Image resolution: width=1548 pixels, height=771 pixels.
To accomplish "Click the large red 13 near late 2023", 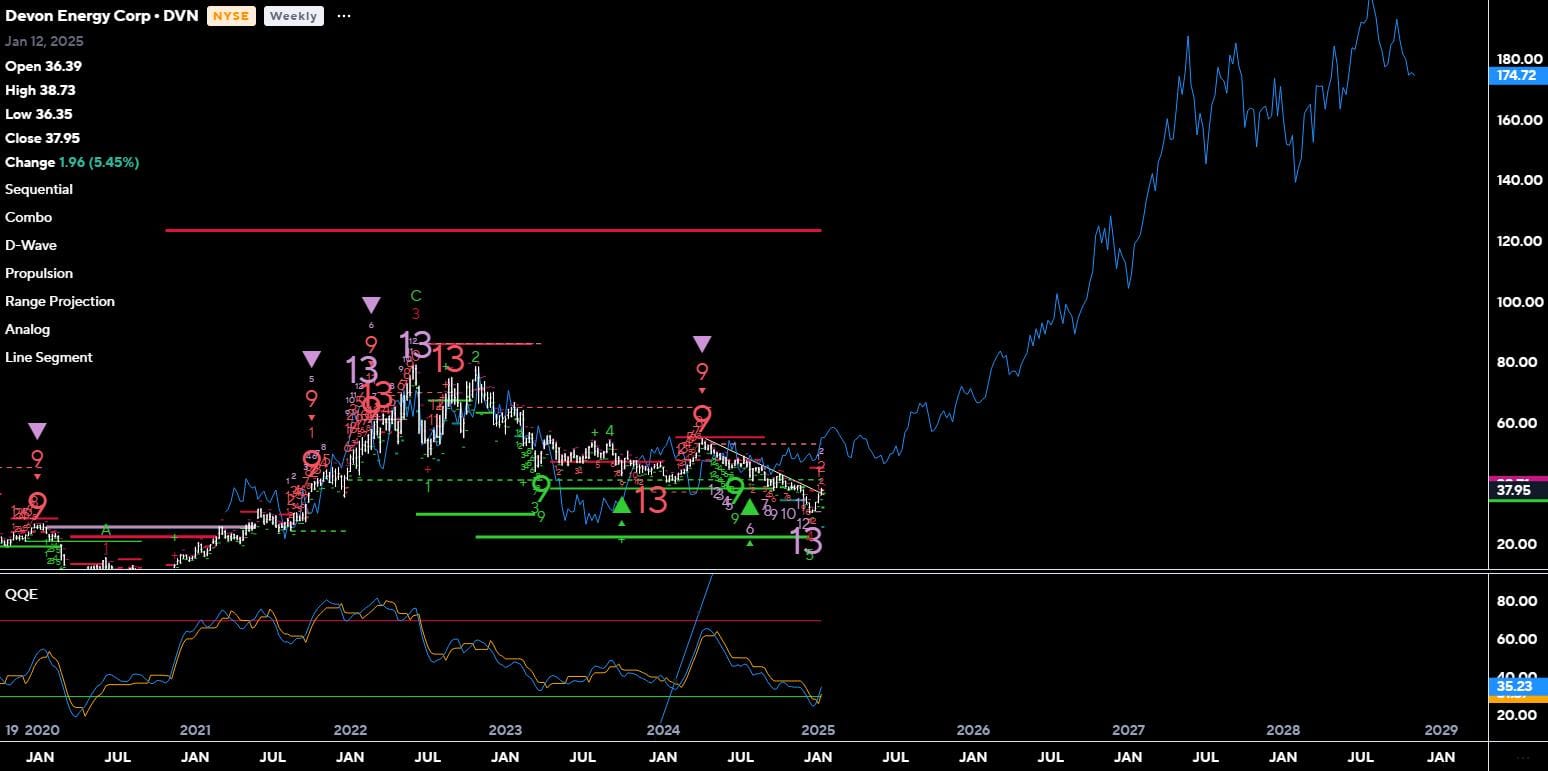I will point(651,499).
